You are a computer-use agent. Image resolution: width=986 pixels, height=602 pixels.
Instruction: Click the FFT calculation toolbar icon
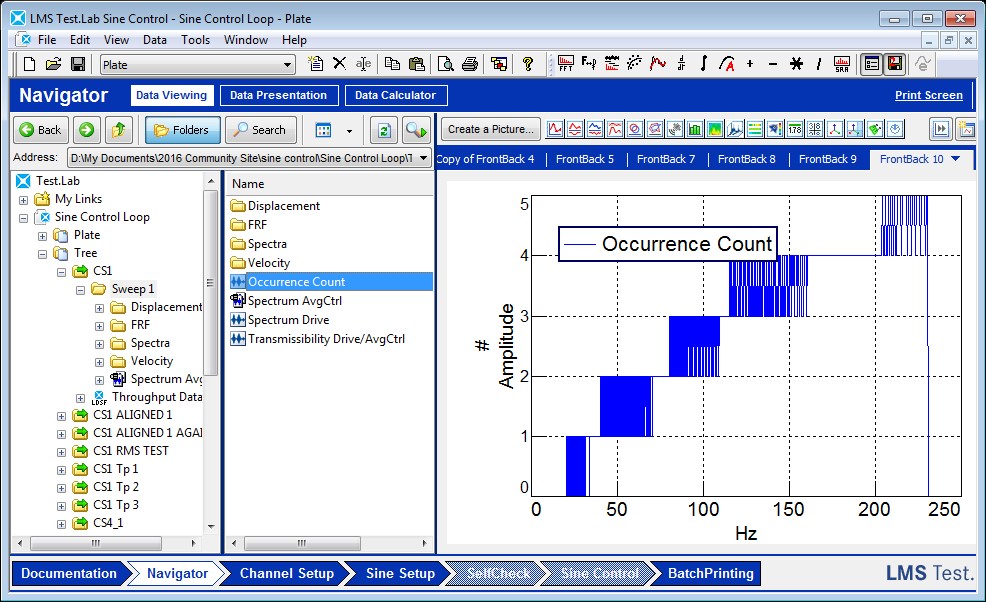click(x=566, y=64)
